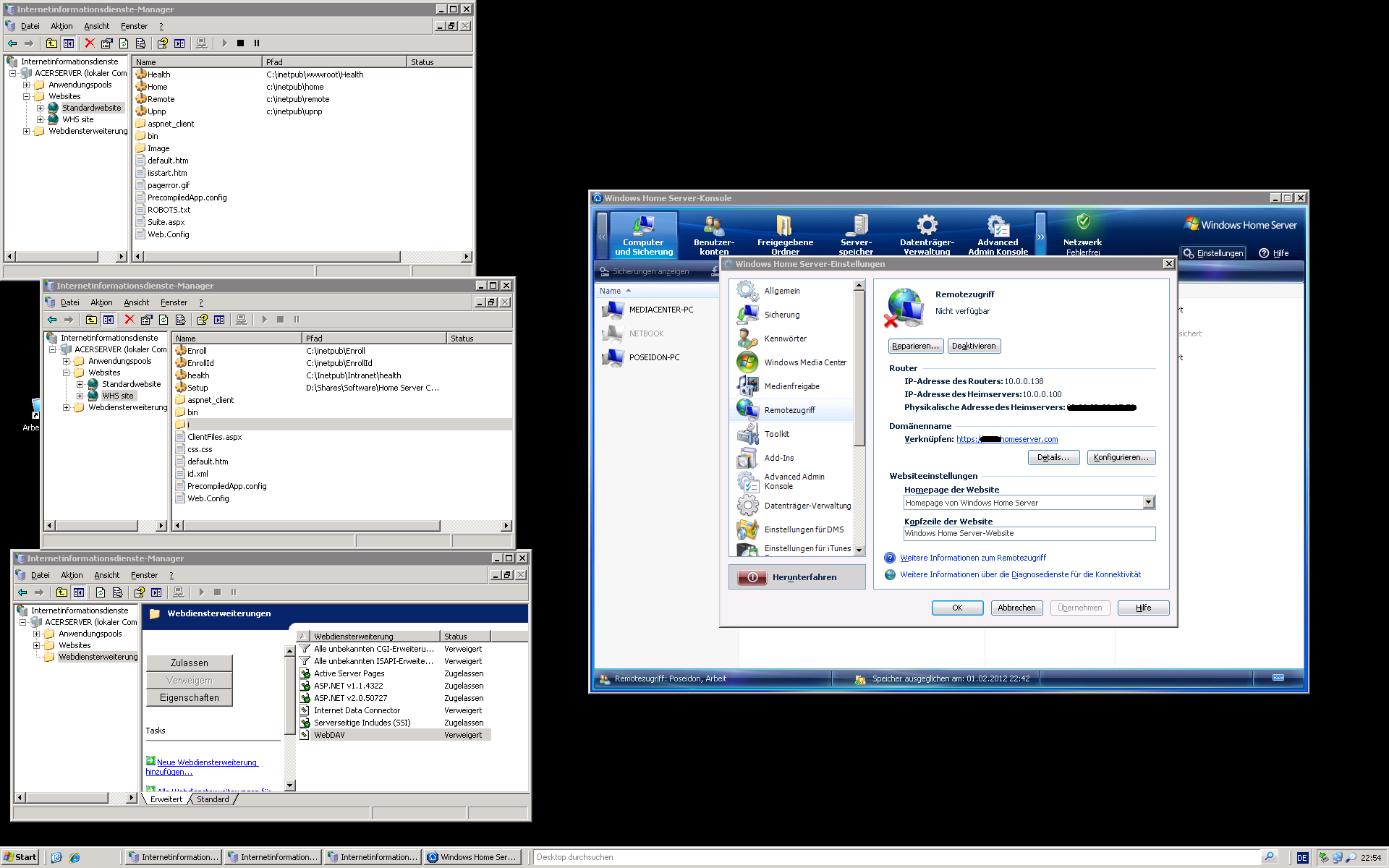Click stop button in top IIS Manager toolbar
1389x868 pixels.
tap(240, 43)
